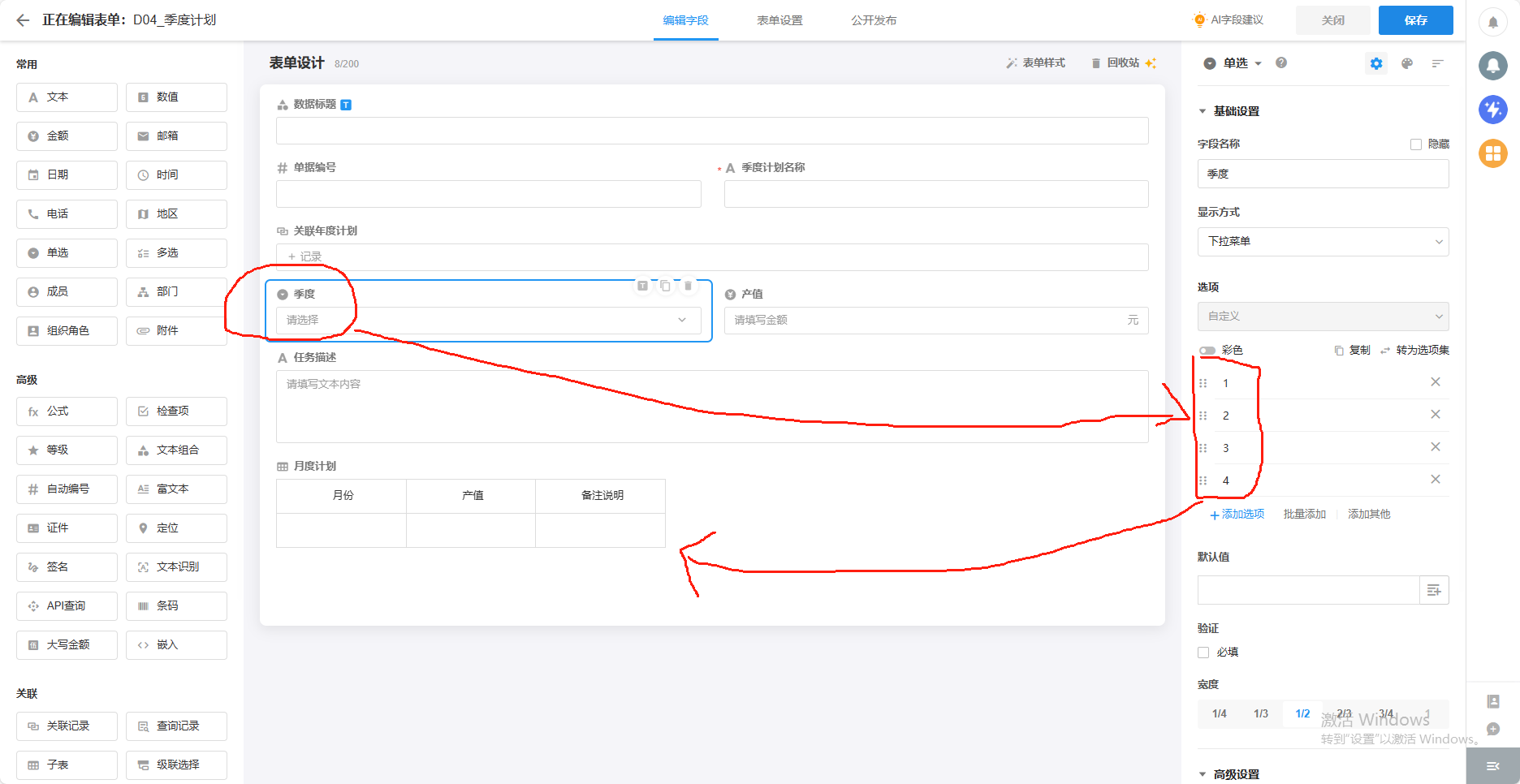This screenshot has height=784, width=1520.
Task: Click the help question mark icon
Action: [x=1281, y=63]
